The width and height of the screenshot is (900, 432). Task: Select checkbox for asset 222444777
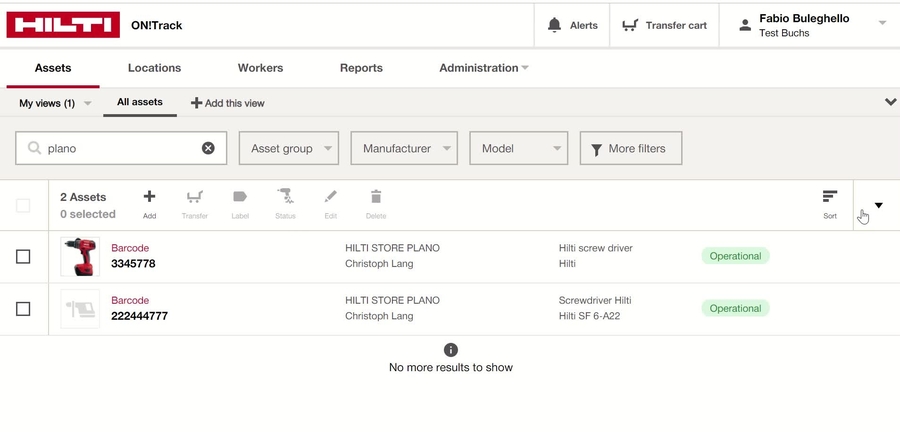pyautogui.click(x=23, y=309)
